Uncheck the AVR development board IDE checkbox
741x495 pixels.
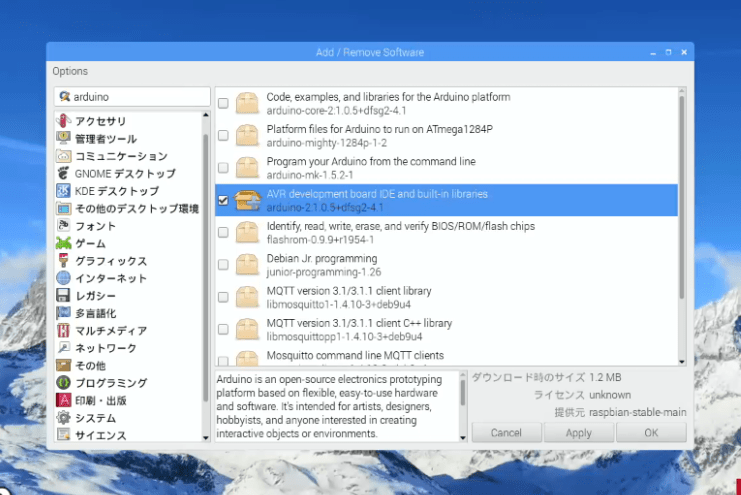223,200
